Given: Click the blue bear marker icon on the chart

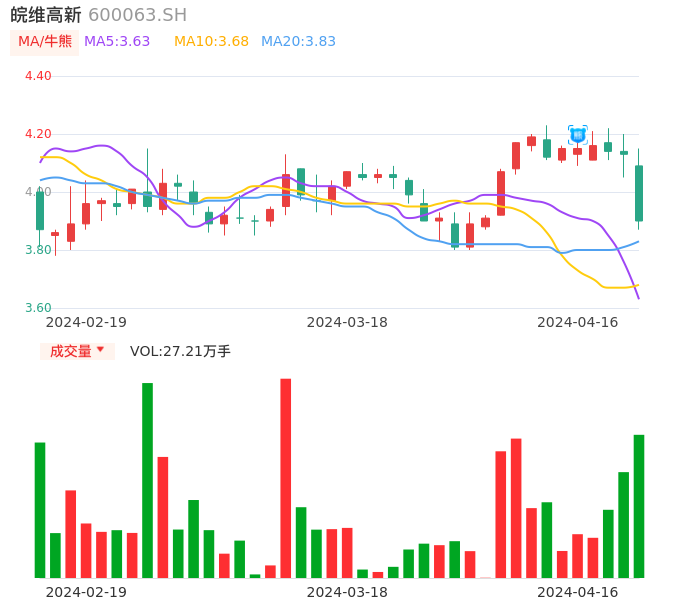Looking at the screenshot, I should (578, 134).
